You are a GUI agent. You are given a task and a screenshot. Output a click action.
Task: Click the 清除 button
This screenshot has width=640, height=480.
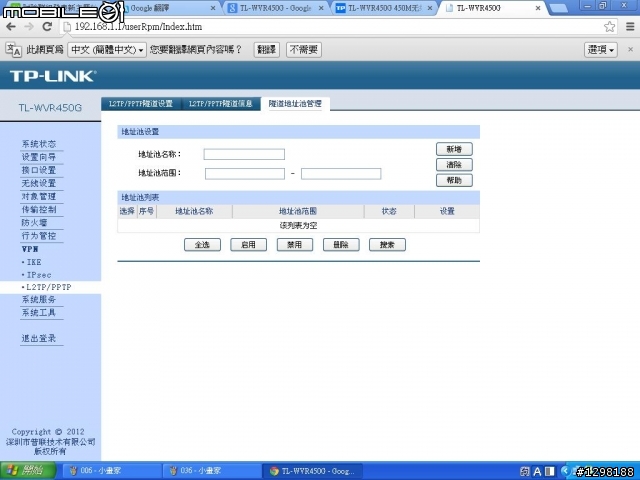(454, 164)
